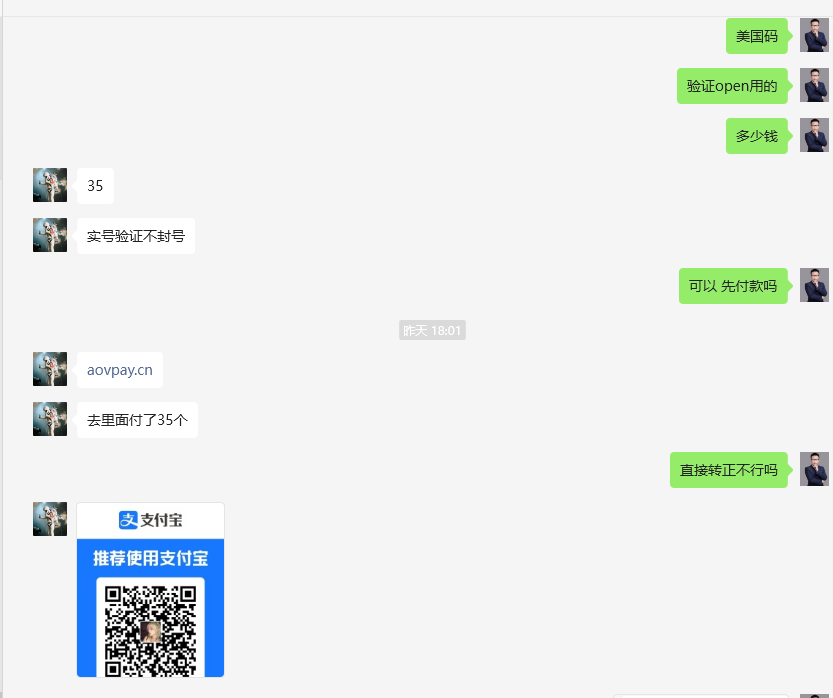Open sender avatar beside '直接转正不行吗'
This screenshot has height=698, width=833.
pos(814,469)
